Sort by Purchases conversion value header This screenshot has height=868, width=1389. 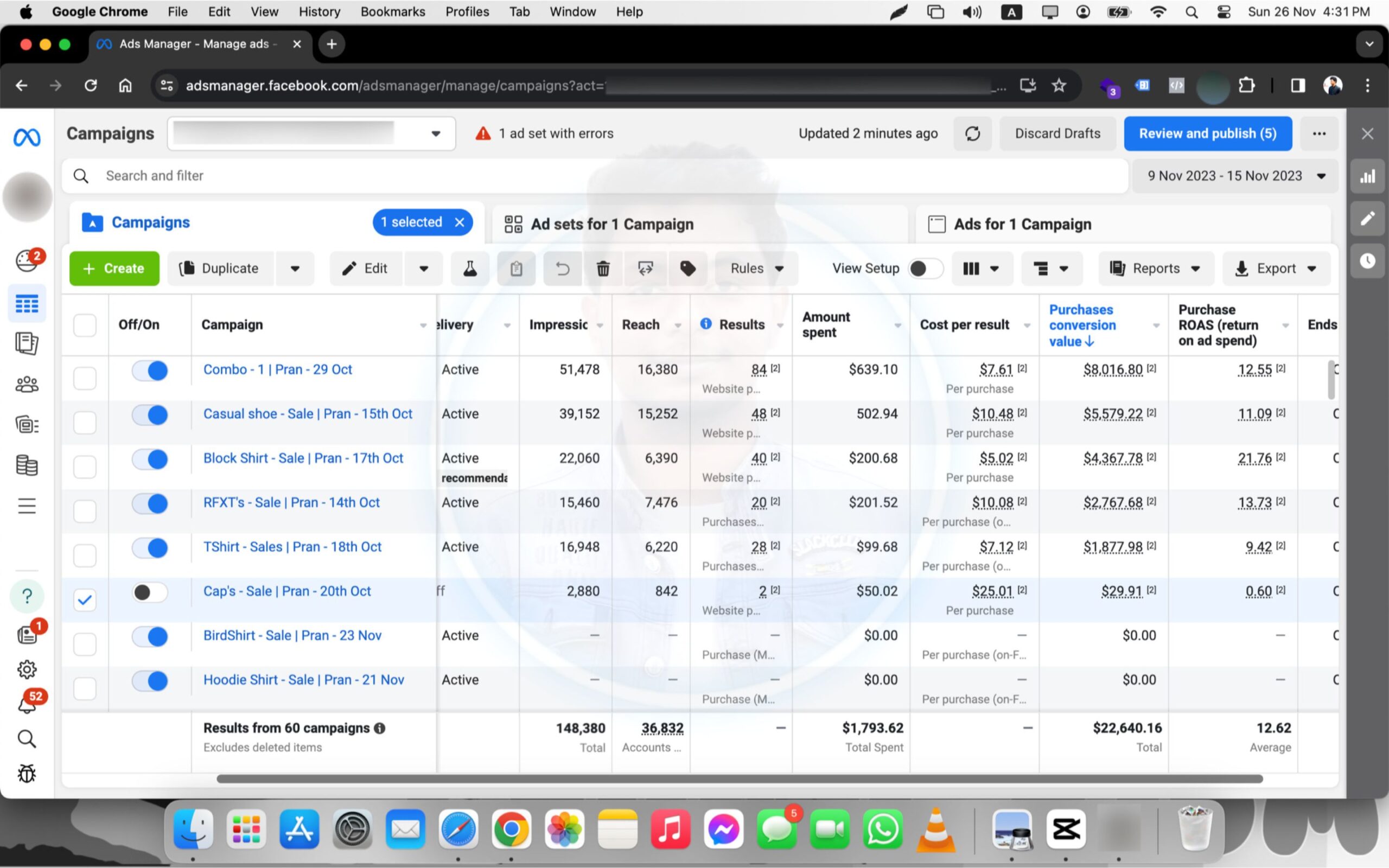1082,325
